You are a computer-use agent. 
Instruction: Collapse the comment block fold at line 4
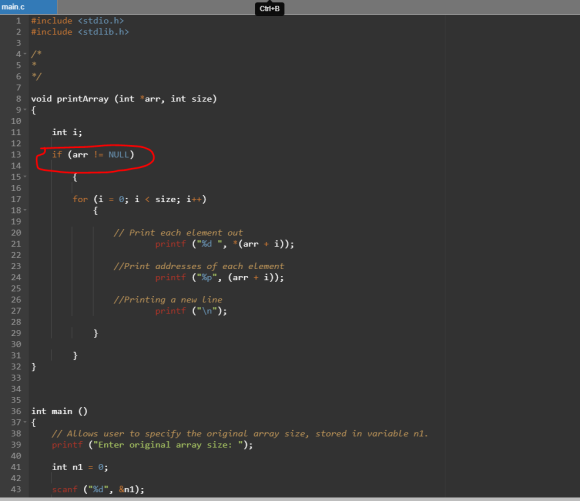click(25, 54)
